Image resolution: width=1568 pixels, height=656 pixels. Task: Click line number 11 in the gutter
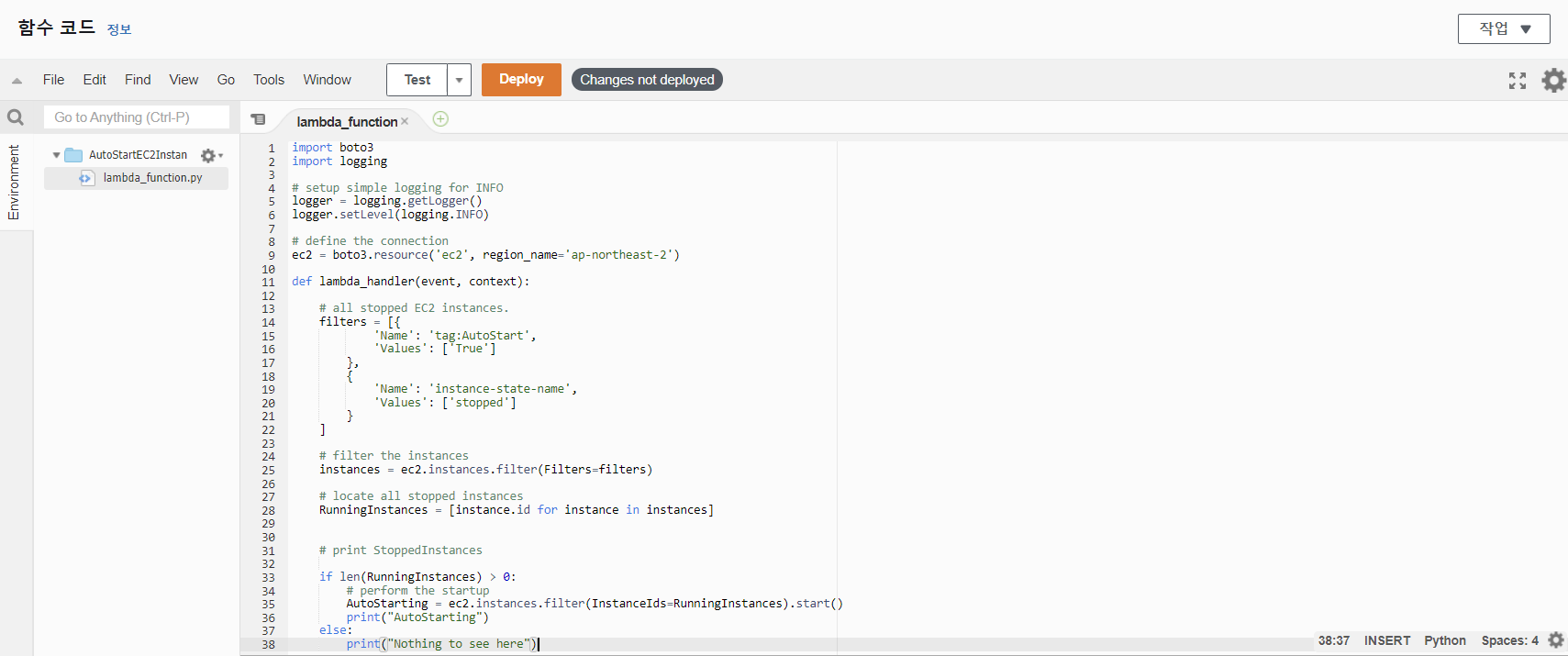pos(268,283)
